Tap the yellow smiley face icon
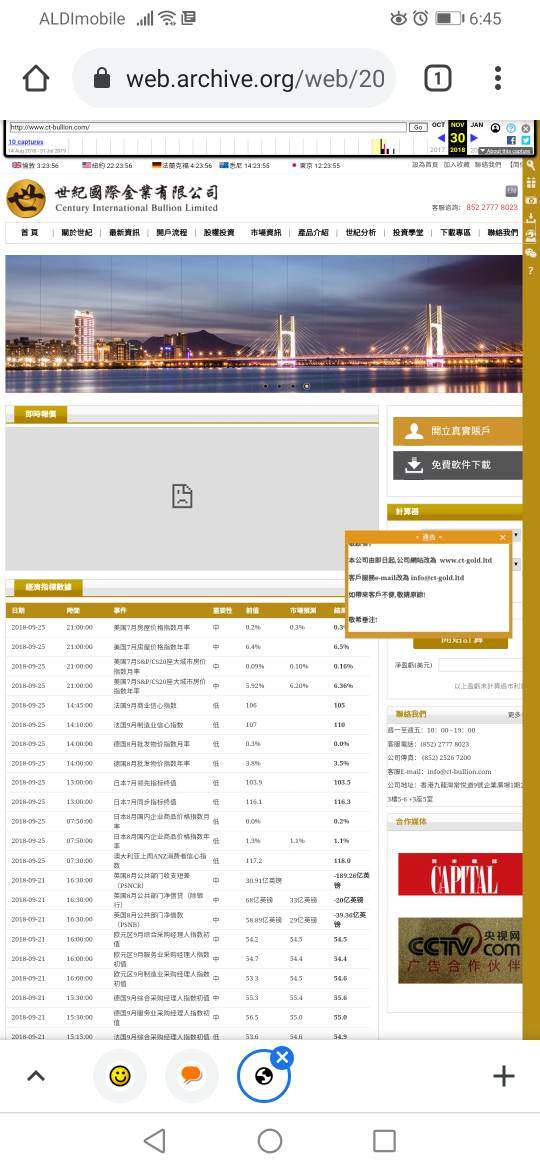 pos(119,1075)
